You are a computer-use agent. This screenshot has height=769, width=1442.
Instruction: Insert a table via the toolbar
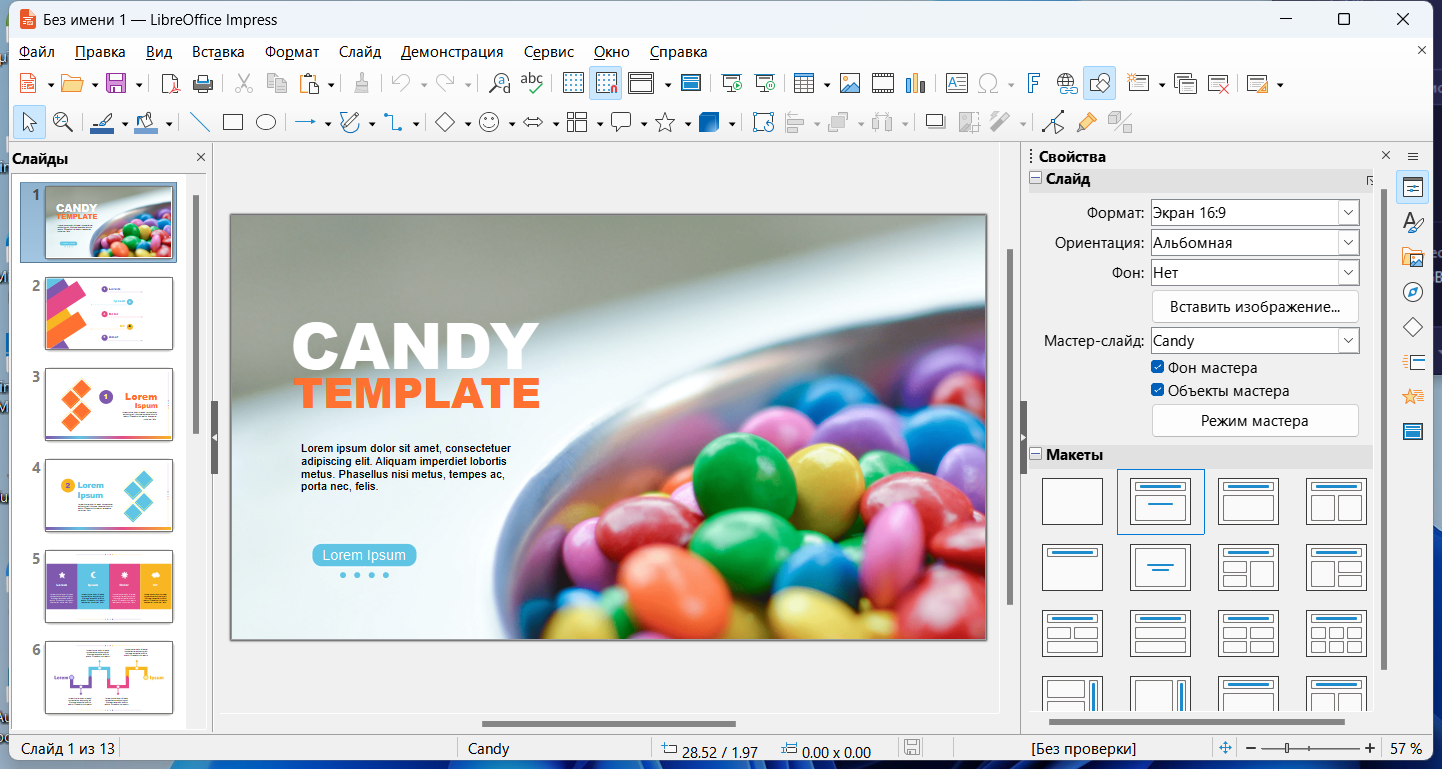[x=804, y=84]
